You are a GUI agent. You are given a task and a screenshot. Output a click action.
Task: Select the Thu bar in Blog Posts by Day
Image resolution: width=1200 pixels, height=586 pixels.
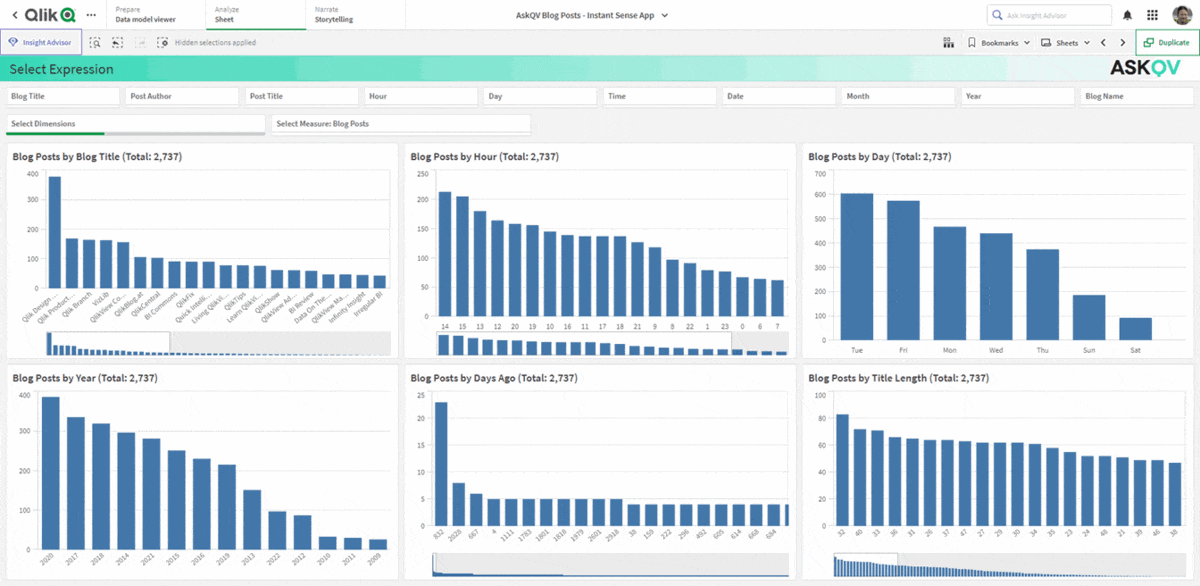tap(1042, 296)
